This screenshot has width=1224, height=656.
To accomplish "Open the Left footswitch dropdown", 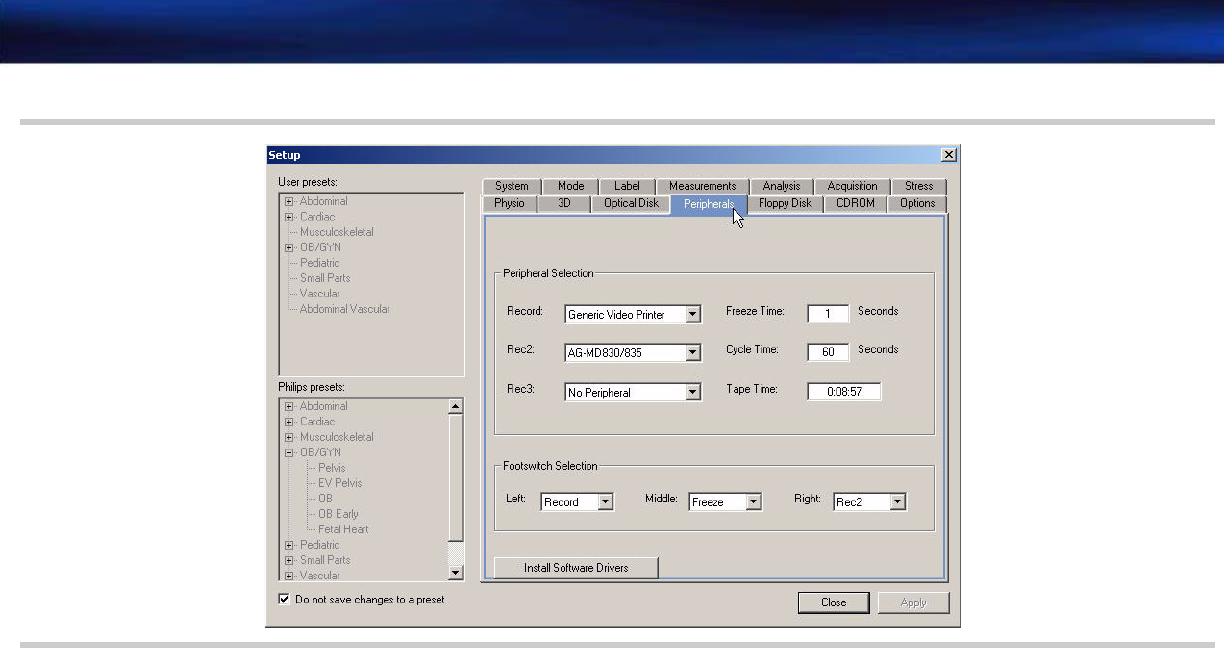I will (x=605, y=502).
